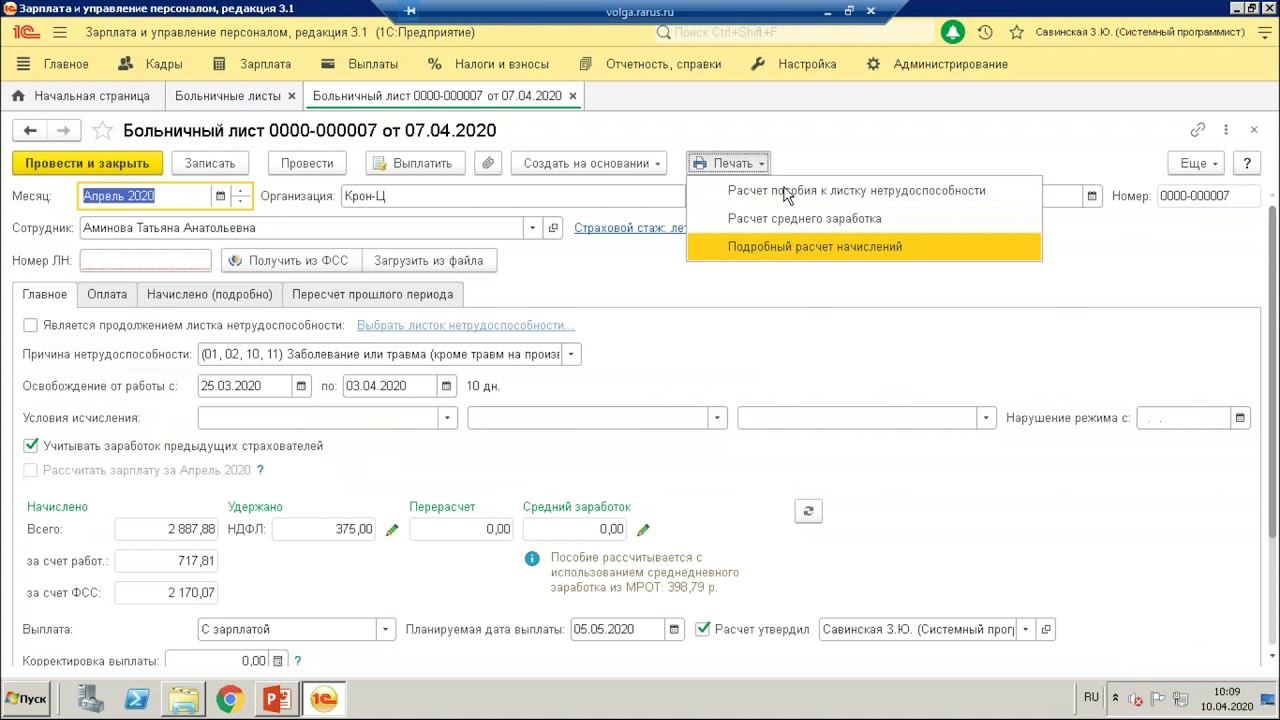
Task: Click the Номер ЛН input field
Action: pyautogui.click(x=145, y=260)
